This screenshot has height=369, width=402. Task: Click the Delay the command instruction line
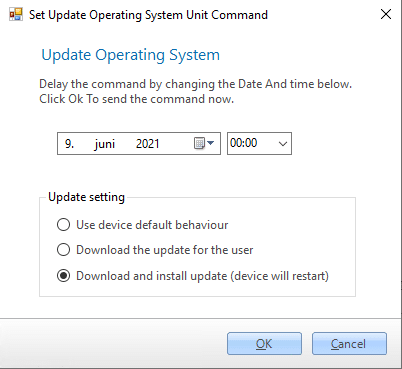click(x=196, y=84)
